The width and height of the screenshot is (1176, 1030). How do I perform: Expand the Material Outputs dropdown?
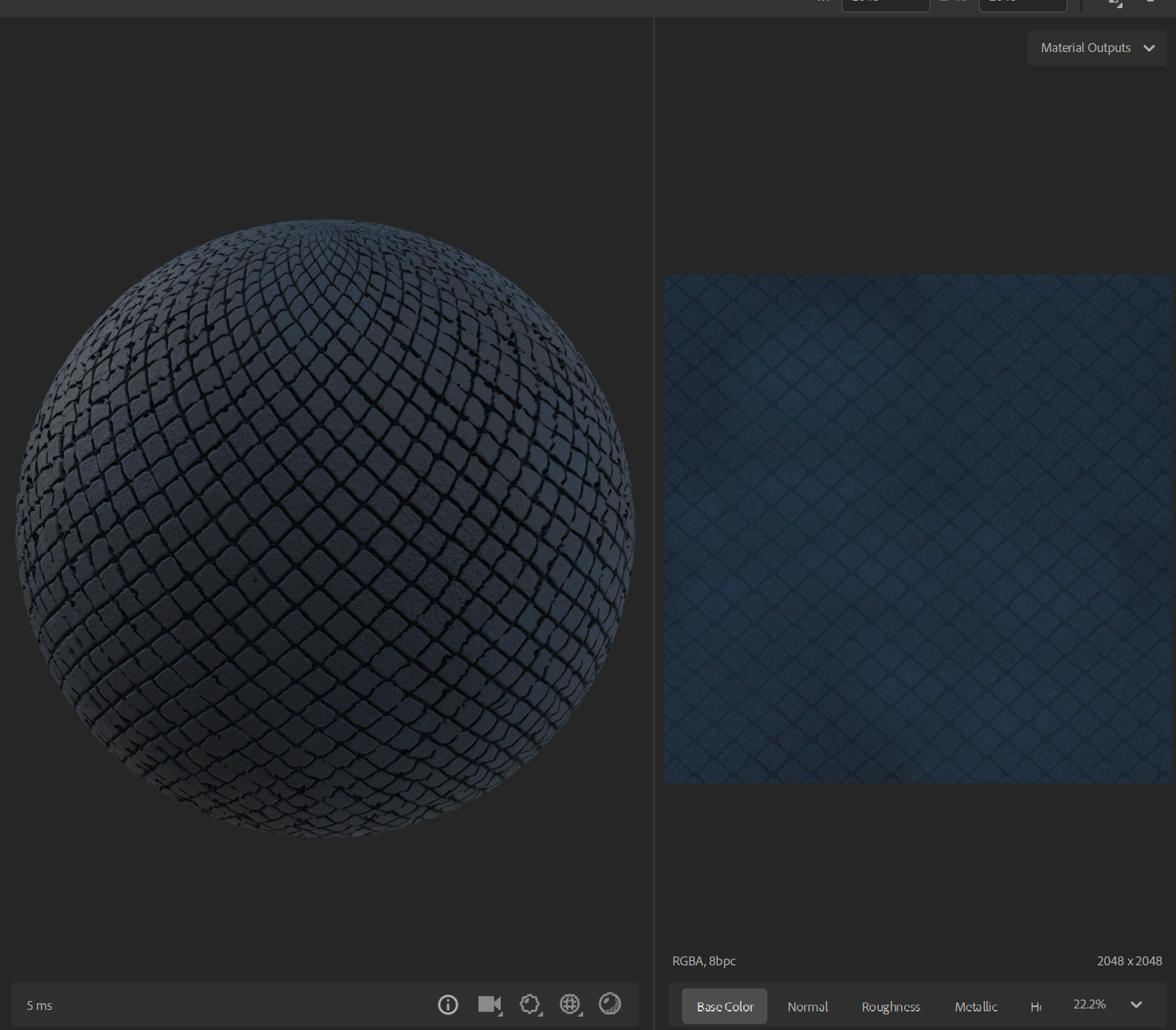click(x=1097, y=48)
